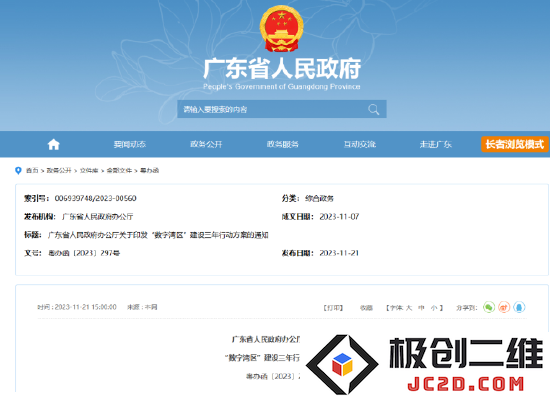550x397 pixels.
Task: Click the search magnifier icon
Action: point(374,109)
